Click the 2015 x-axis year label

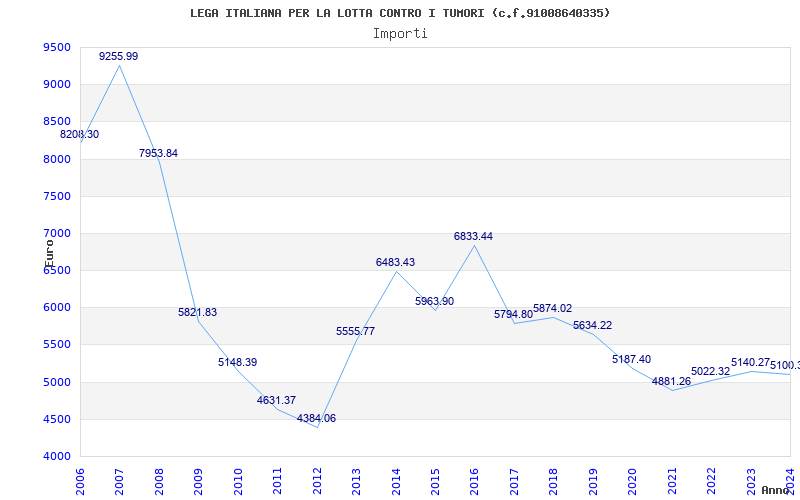435,482
